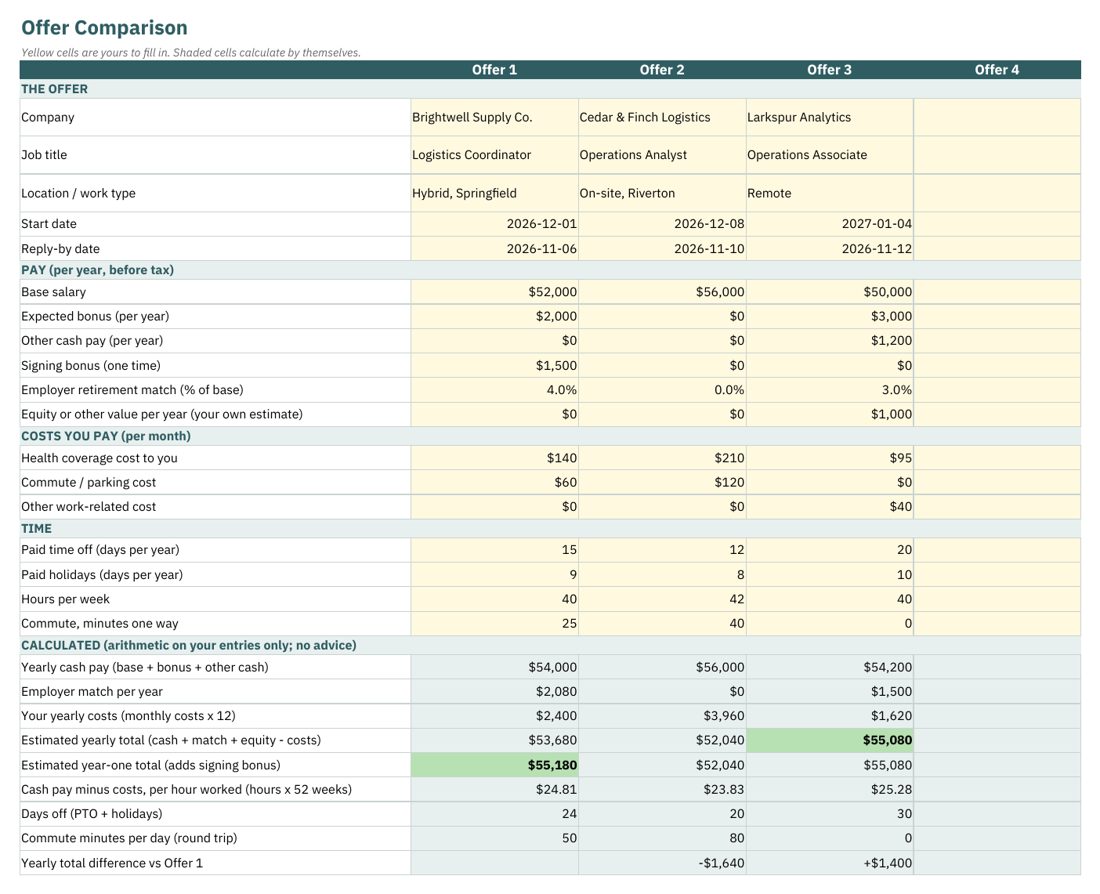Click start date 2026-12-08 cell
The width and height of the screenshot is (1100, 894).
pyautogui.click(x=662, y=224)
